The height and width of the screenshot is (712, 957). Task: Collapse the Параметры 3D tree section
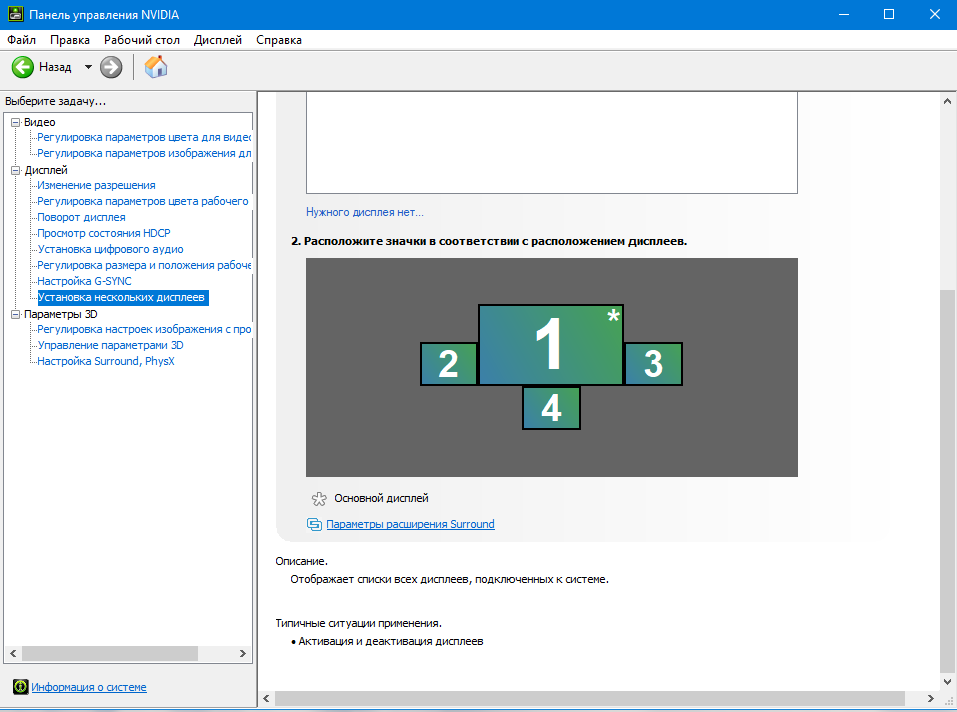coord(16,314)
